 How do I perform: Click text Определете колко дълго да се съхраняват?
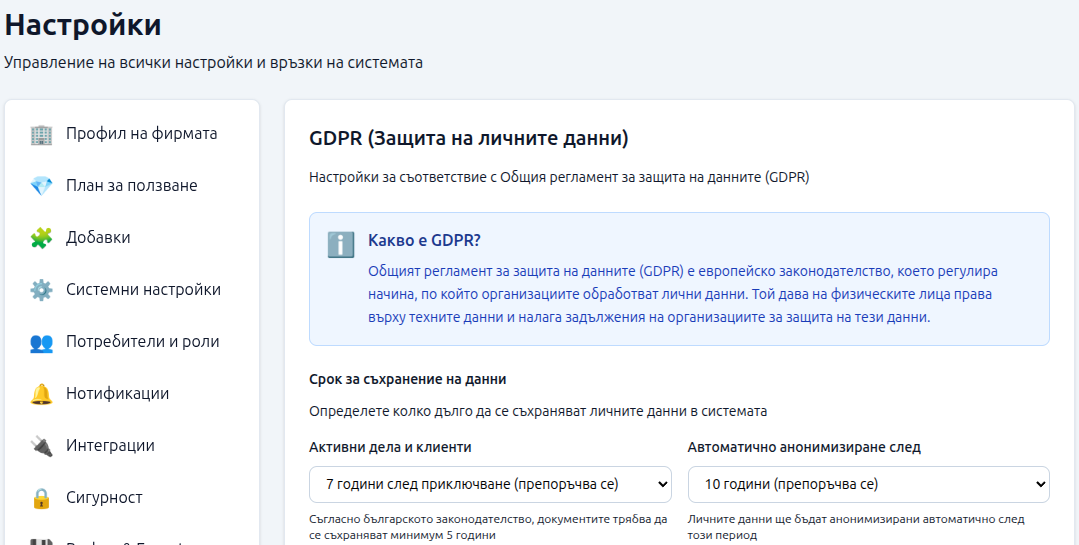click(538, 412)
